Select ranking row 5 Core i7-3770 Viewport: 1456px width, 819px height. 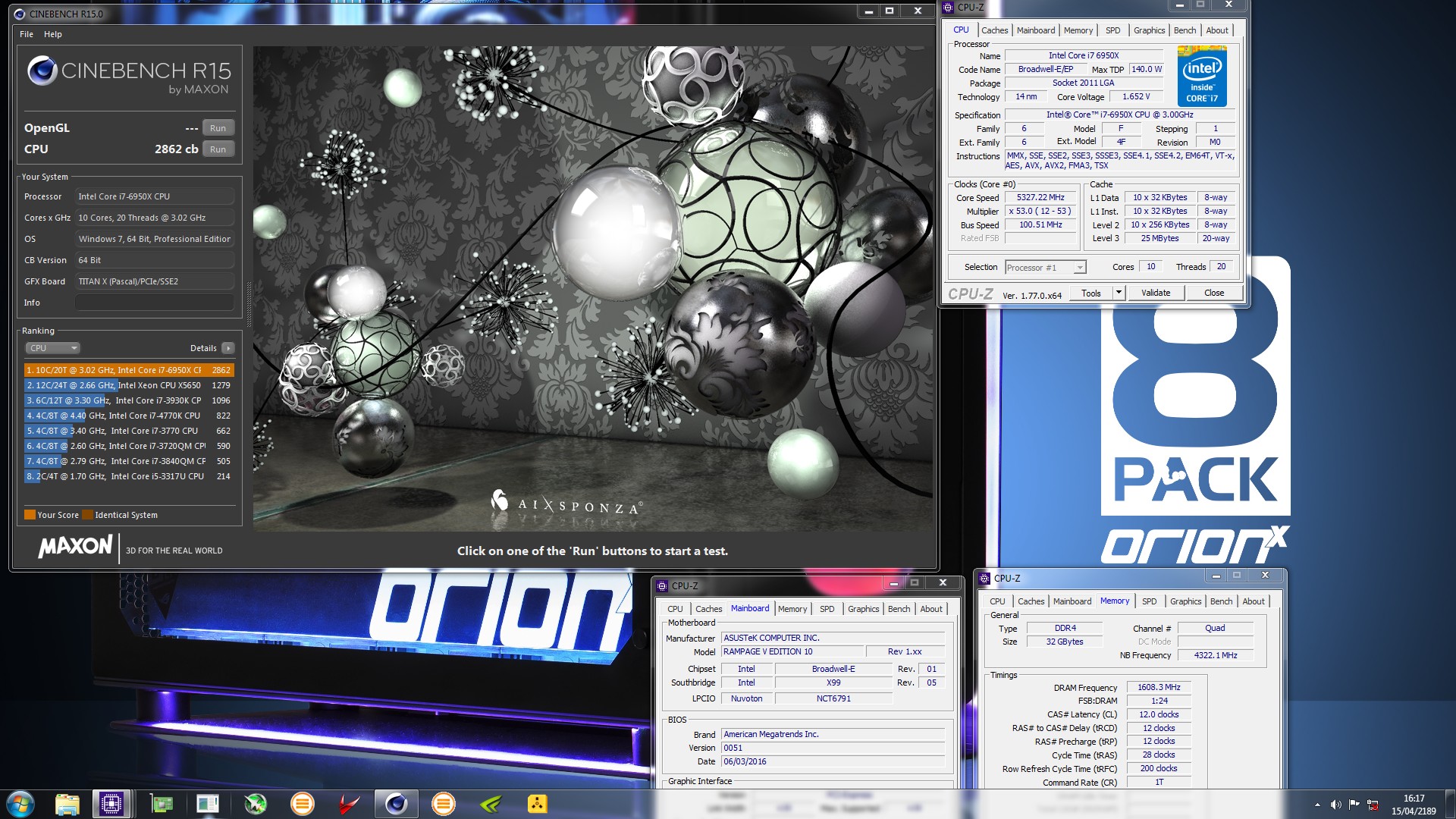129,431
